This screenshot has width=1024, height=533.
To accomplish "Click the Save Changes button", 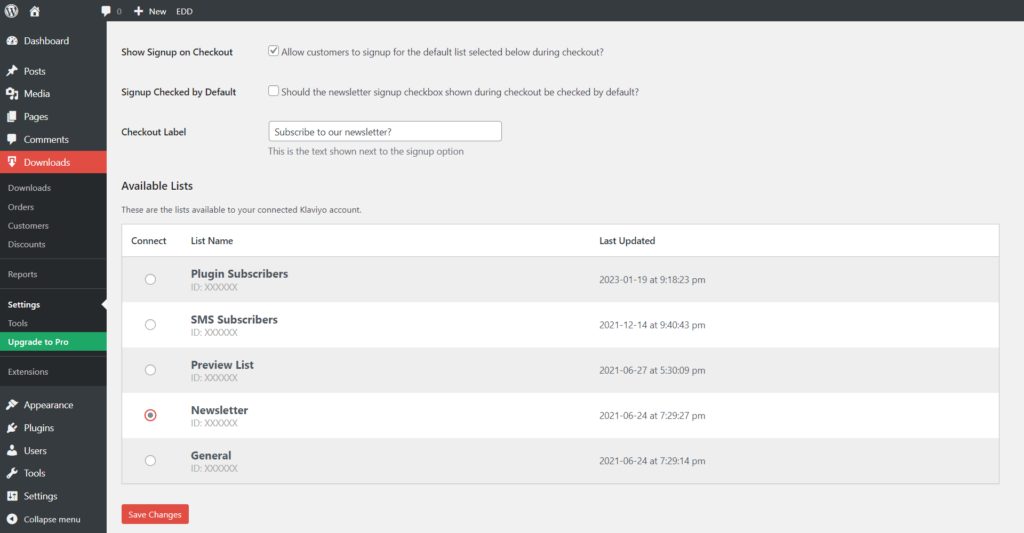I will 155,514.
